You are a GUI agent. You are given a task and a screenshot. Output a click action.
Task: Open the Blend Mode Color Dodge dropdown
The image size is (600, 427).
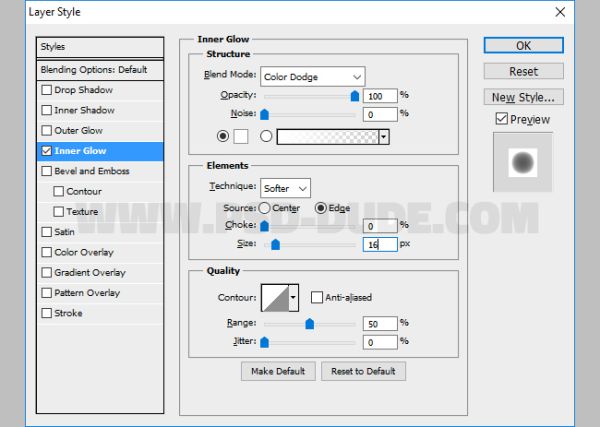(312, 77)
